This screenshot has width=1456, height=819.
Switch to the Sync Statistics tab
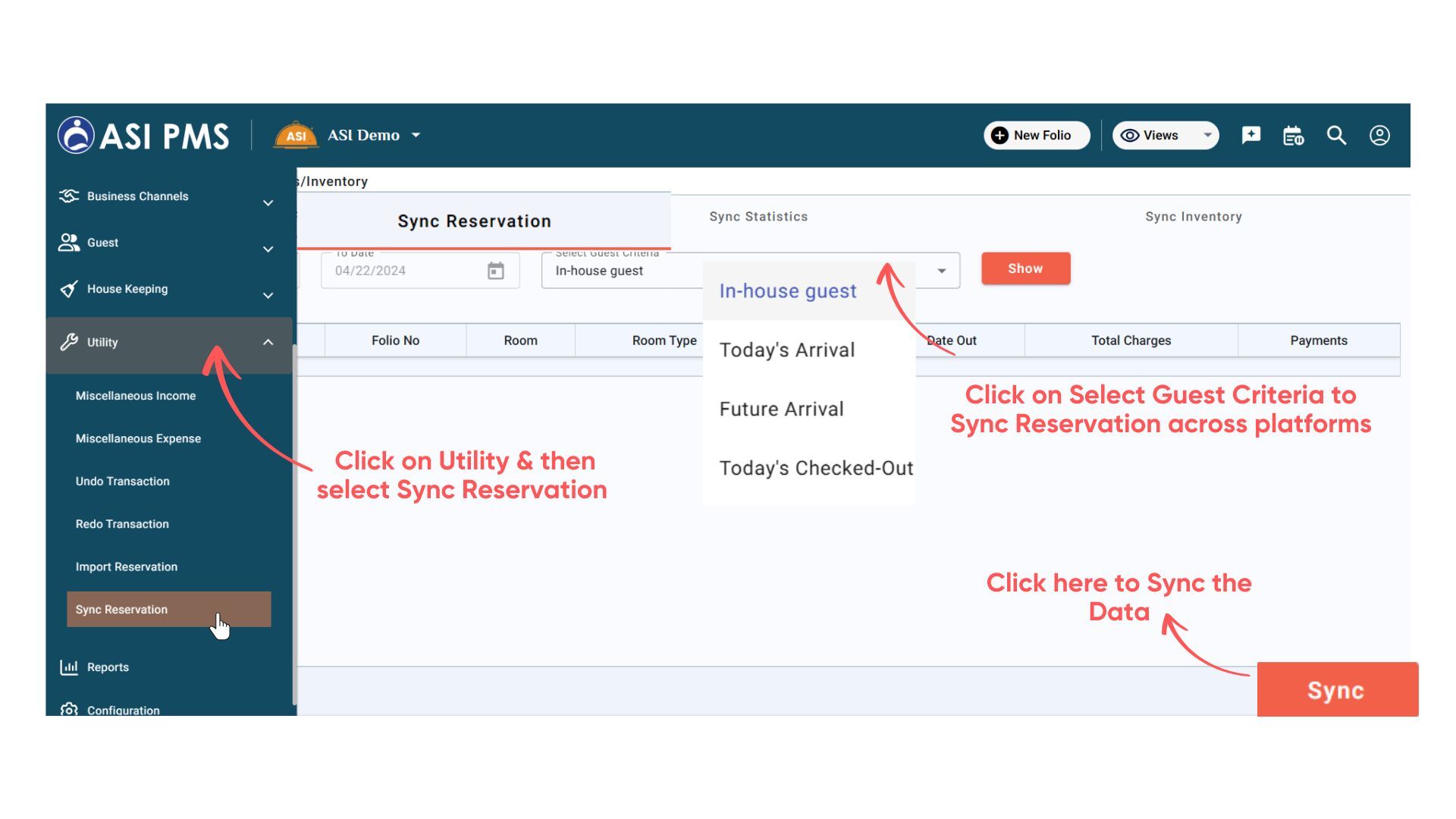(758, 217)
